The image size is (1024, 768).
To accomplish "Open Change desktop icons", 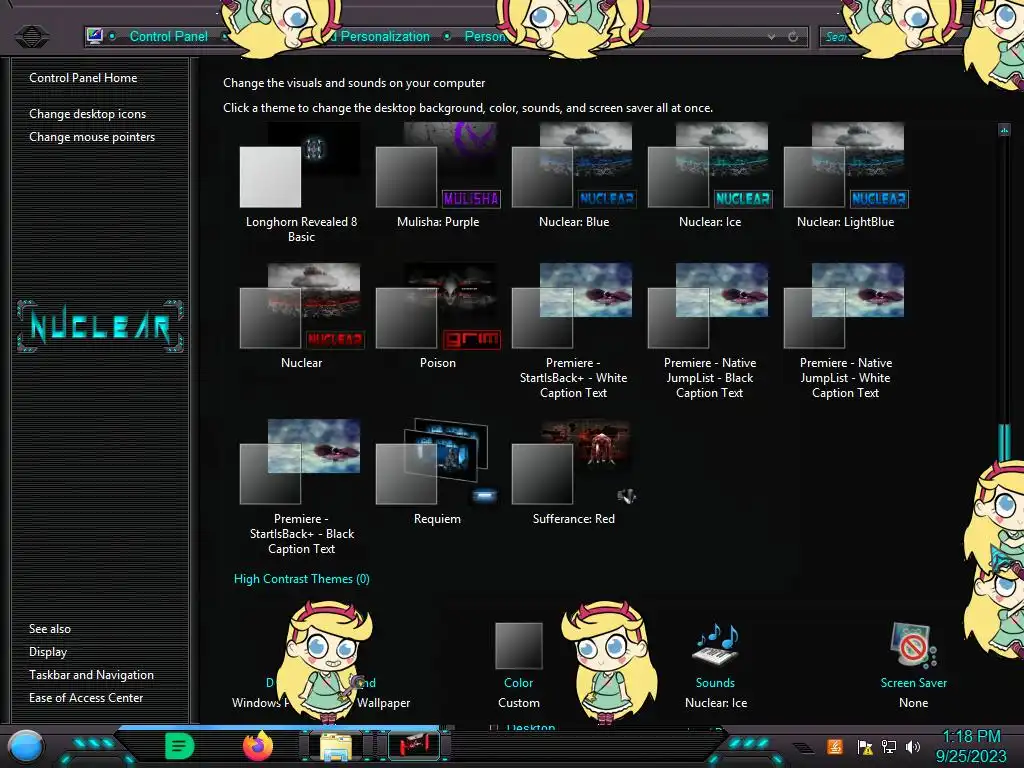I will coord(88,114).
